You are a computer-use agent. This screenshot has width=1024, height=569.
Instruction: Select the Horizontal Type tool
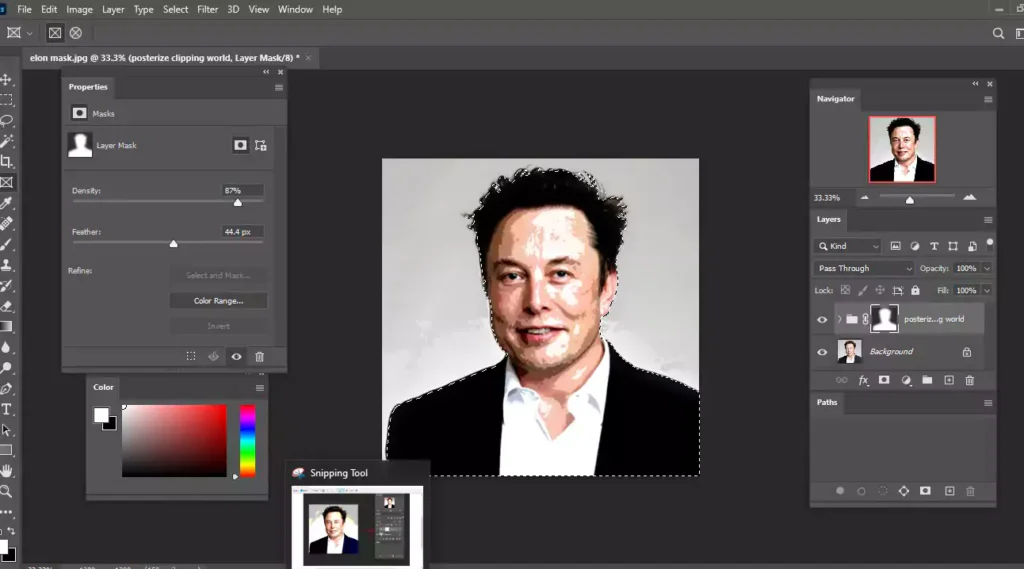tap(7, 410)
